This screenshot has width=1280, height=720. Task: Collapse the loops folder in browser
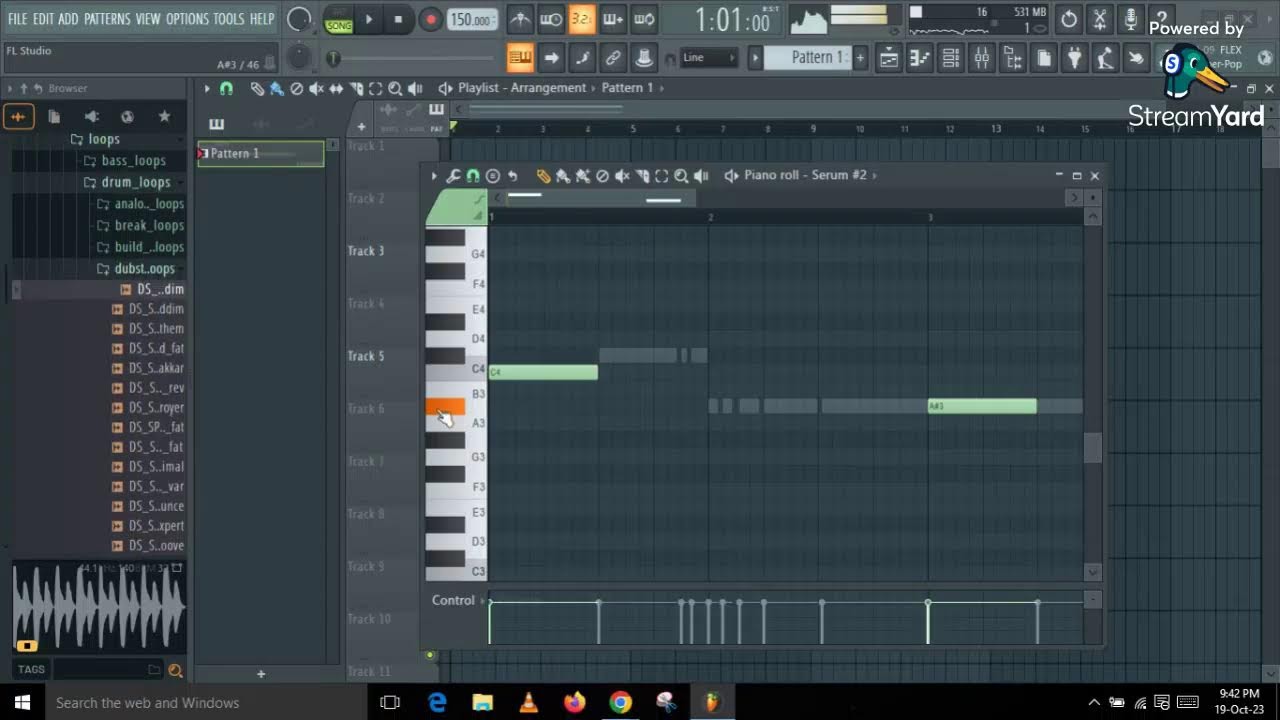click(x=96, y=139)
